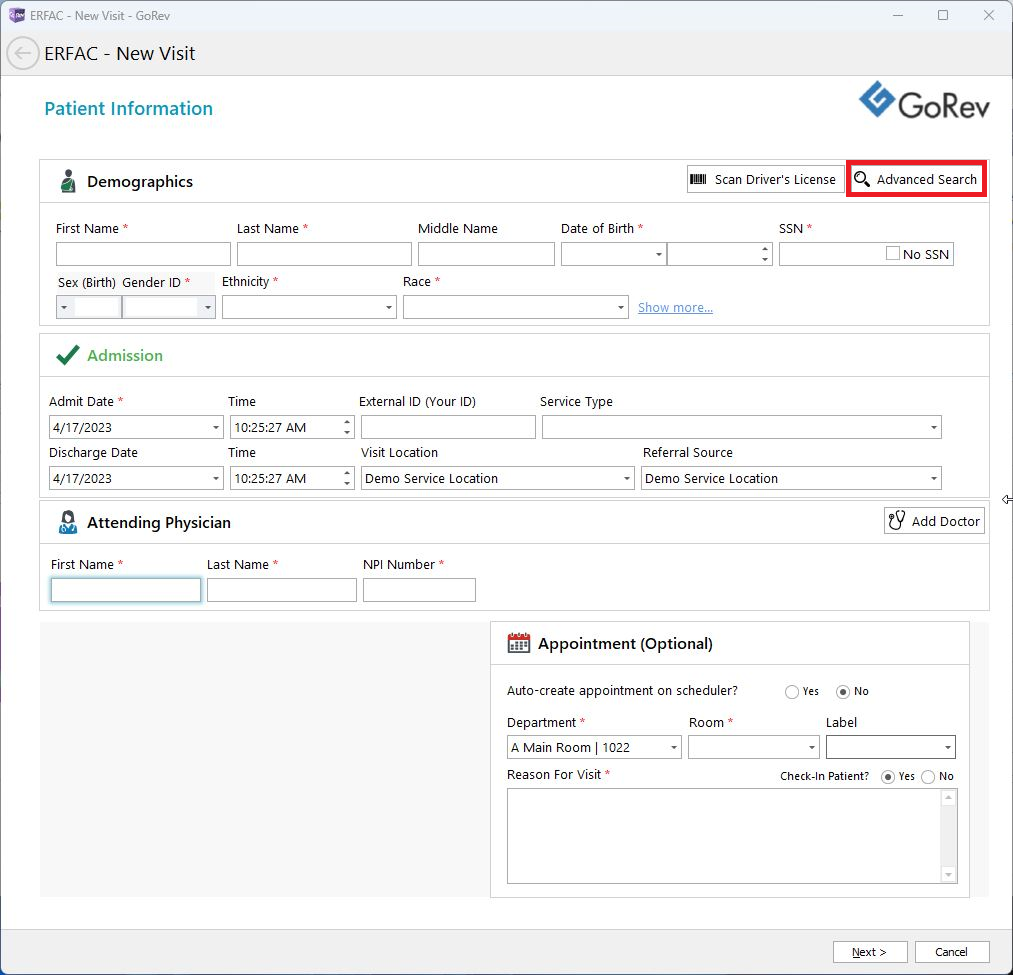Cancel the new visit form

952,952
